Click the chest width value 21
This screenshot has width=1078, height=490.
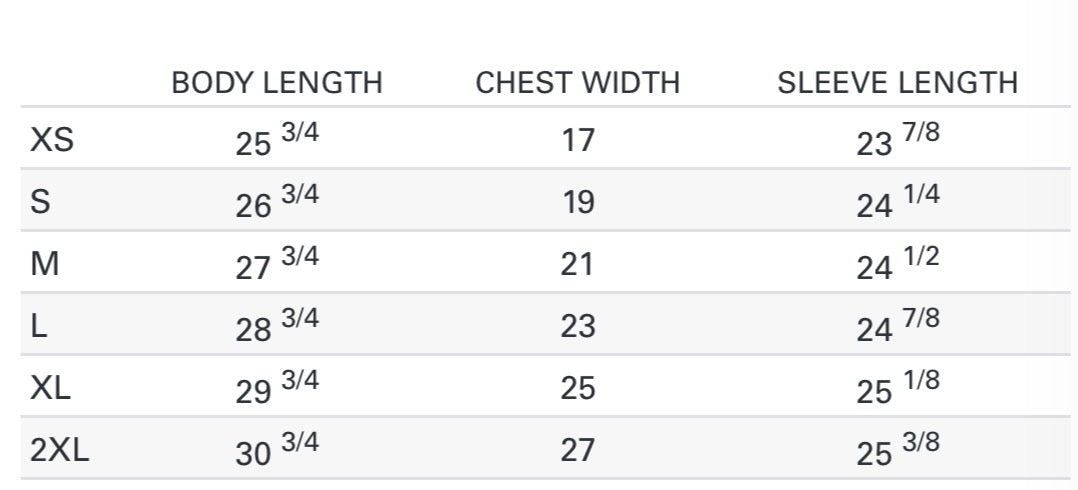[578, 264]
